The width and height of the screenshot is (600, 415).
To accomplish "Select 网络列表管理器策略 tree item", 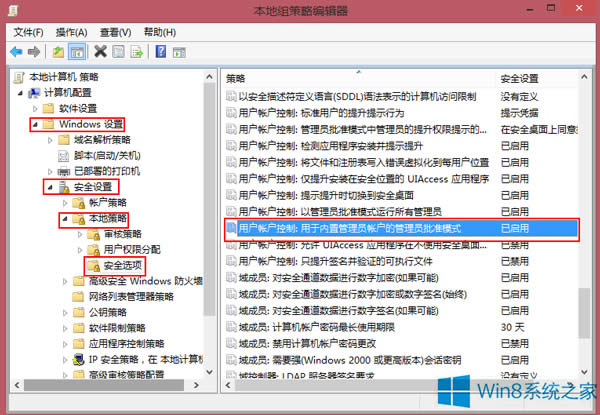I will pos(131,297).
